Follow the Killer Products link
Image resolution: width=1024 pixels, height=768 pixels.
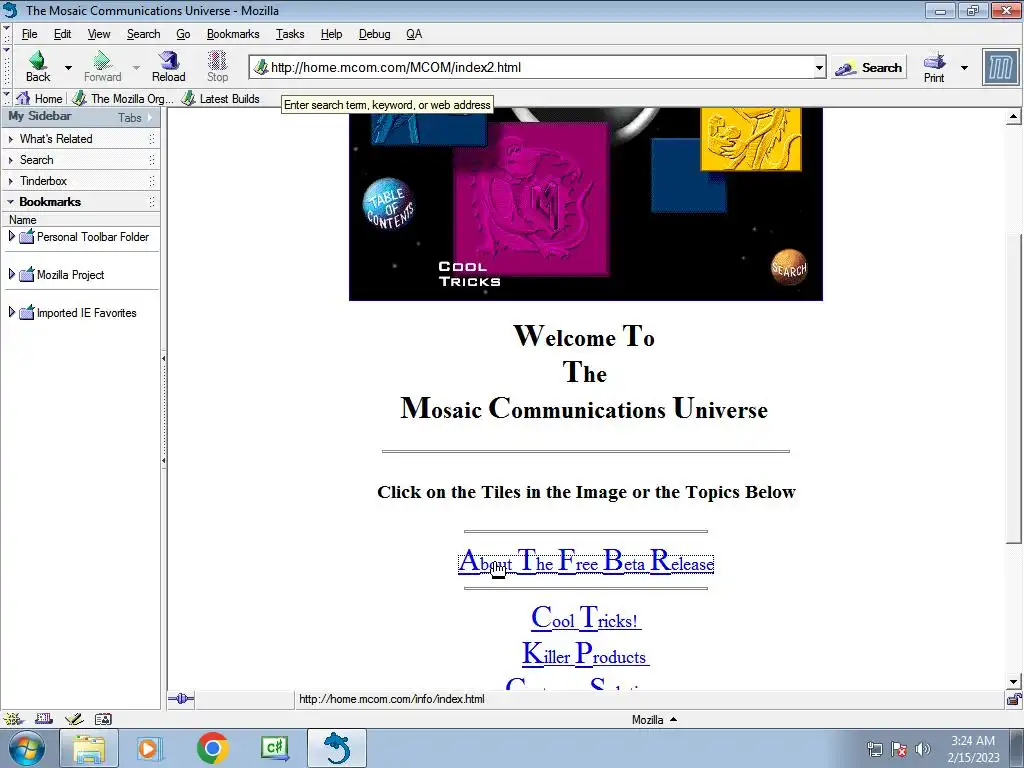tap(586, 654)
